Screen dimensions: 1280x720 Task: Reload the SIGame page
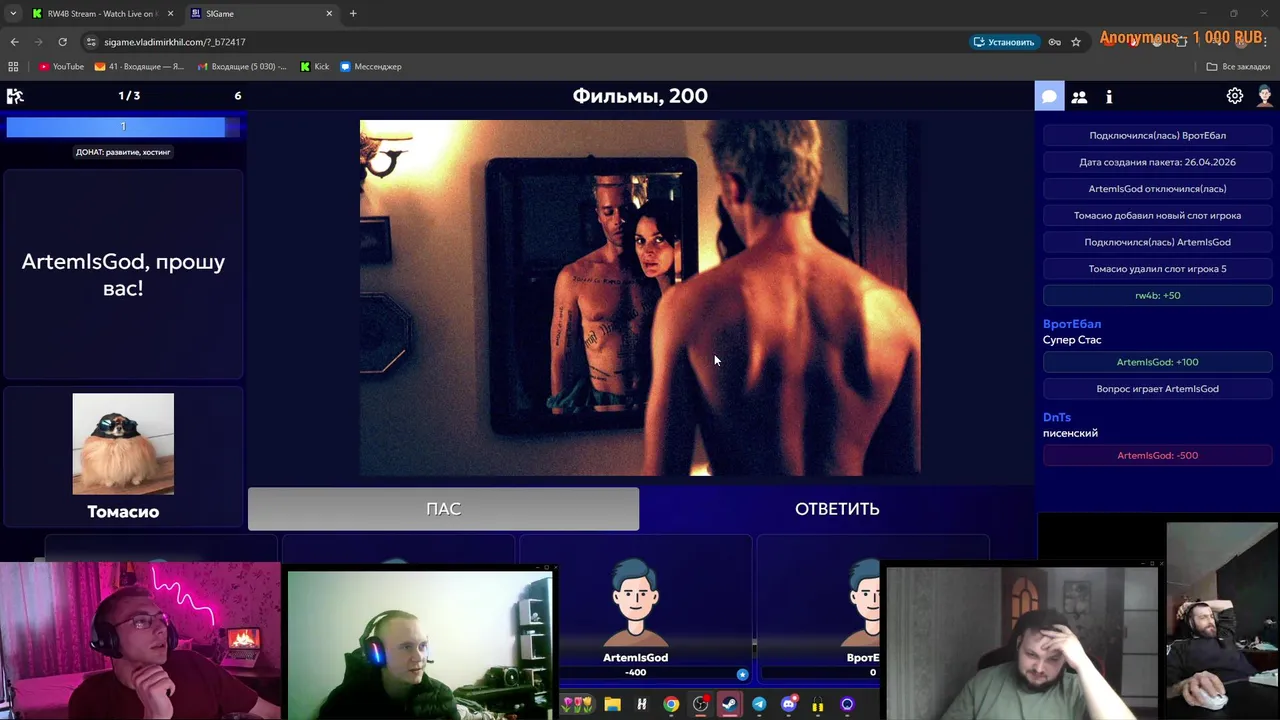click(62, 42)
